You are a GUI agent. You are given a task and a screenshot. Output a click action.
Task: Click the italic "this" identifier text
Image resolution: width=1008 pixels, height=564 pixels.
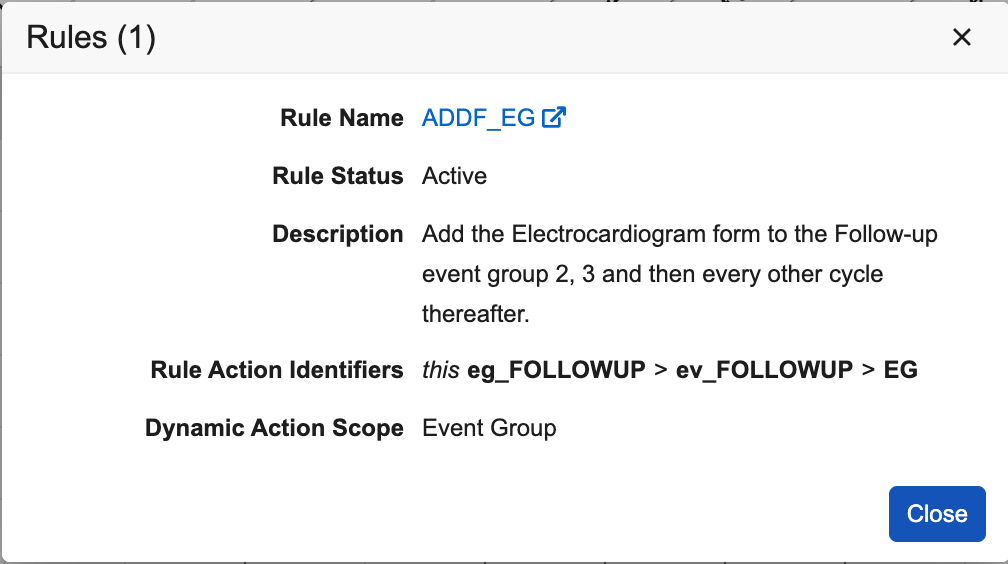tap(441, 370)
